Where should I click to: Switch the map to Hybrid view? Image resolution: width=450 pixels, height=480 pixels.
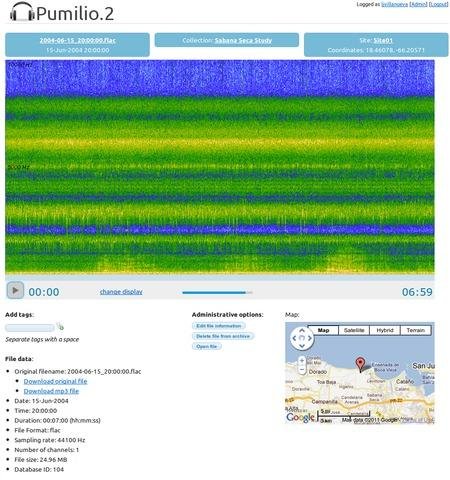point(385,330)
